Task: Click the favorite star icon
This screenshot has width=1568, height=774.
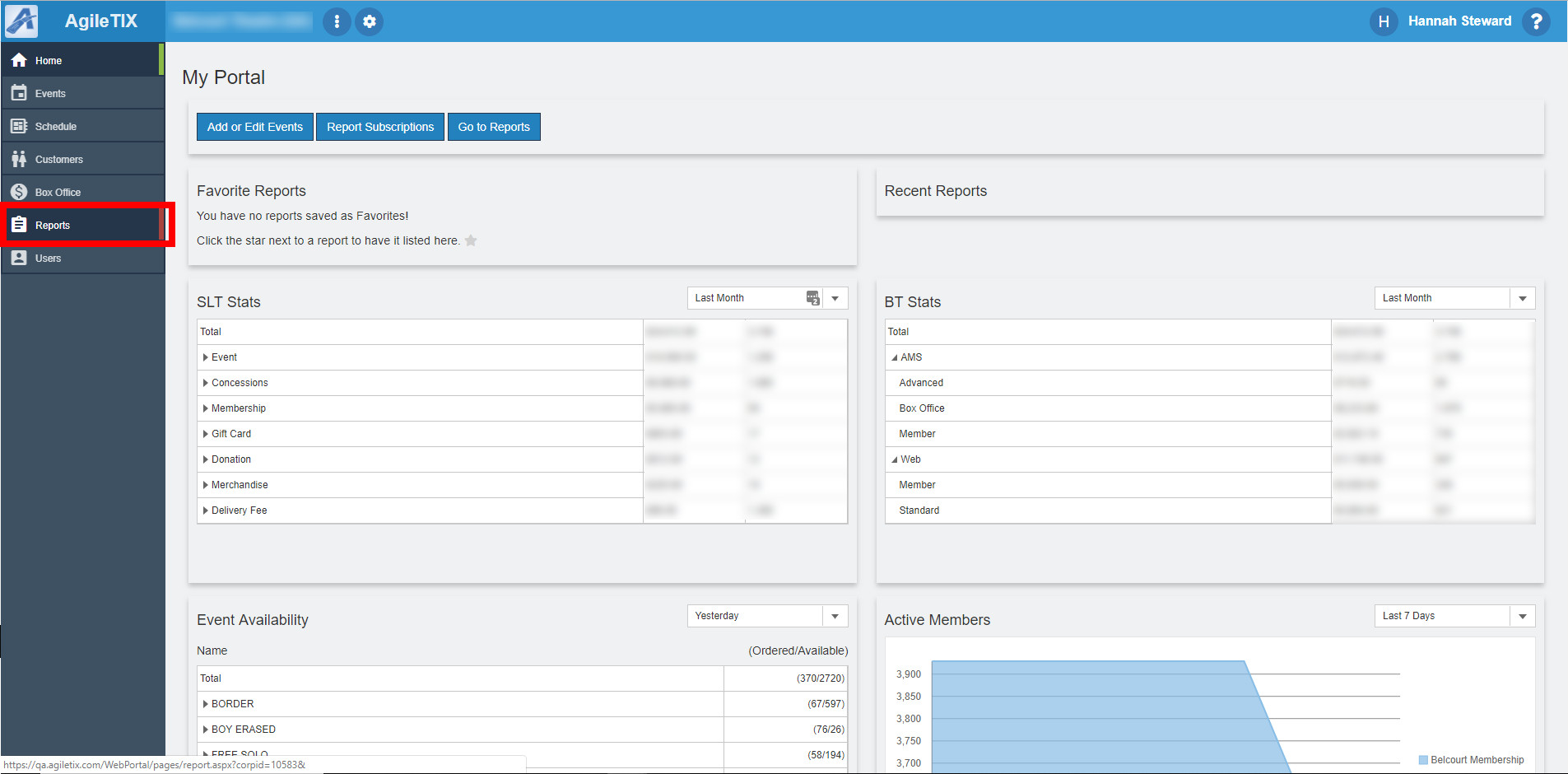Action: [471, 240]
